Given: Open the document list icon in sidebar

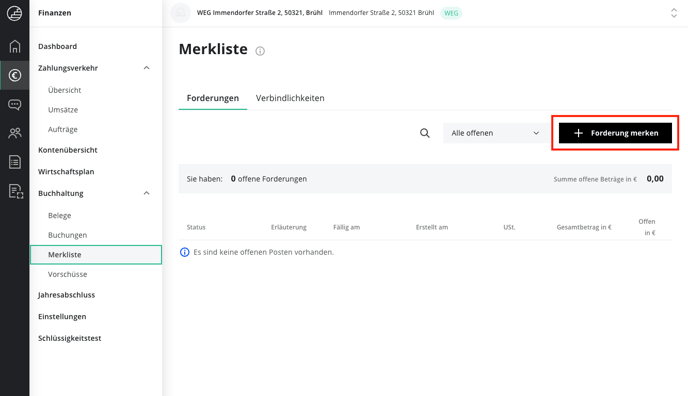Looking at the screenshot, I should click(x=14, y=162).
